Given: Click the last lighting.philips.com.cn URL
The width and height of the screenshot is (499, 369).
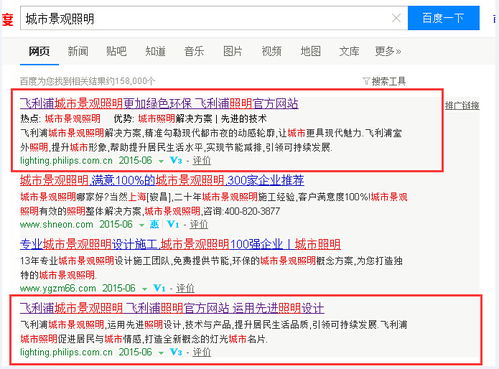Looking at the screenshot, I should click(66, 352).
